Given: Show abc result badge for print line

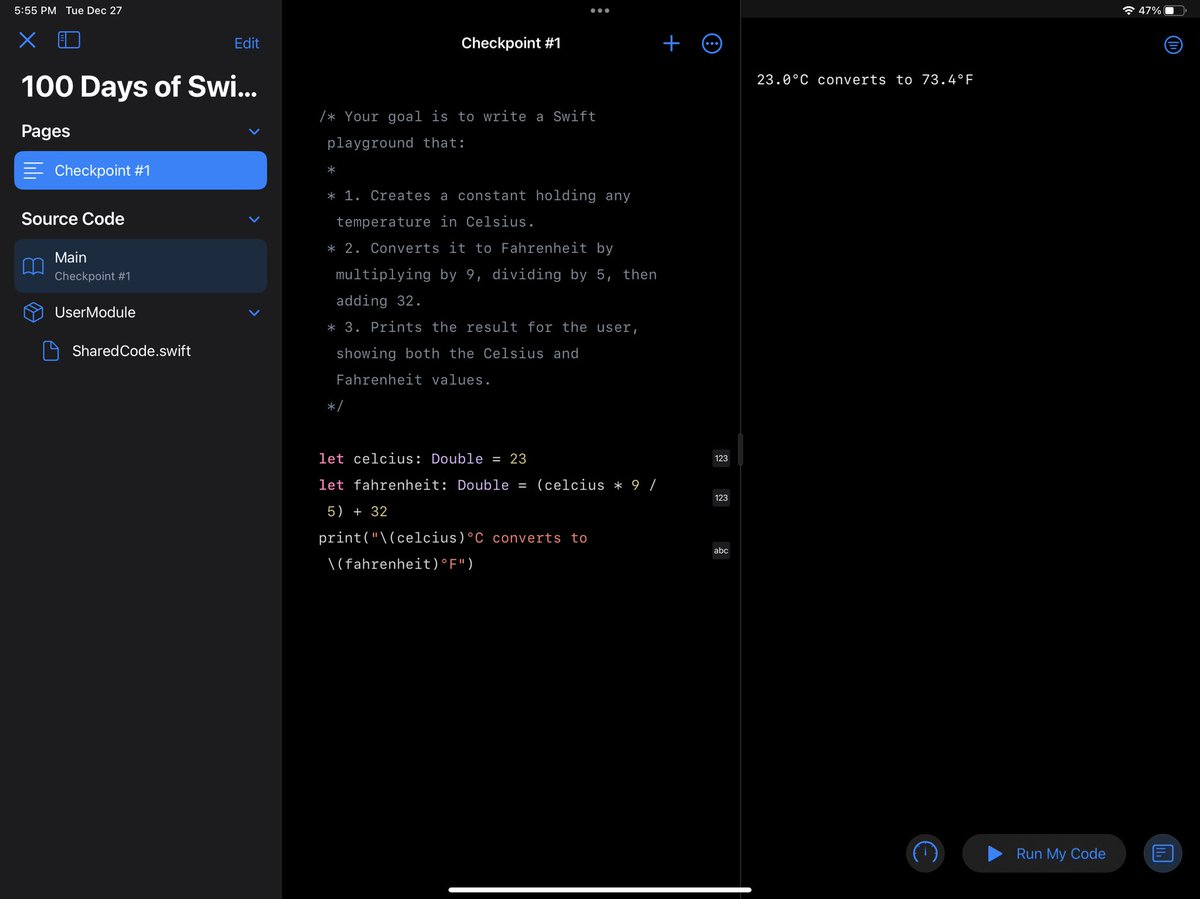Looking at the screenshot, I should (x=721, y=550).
